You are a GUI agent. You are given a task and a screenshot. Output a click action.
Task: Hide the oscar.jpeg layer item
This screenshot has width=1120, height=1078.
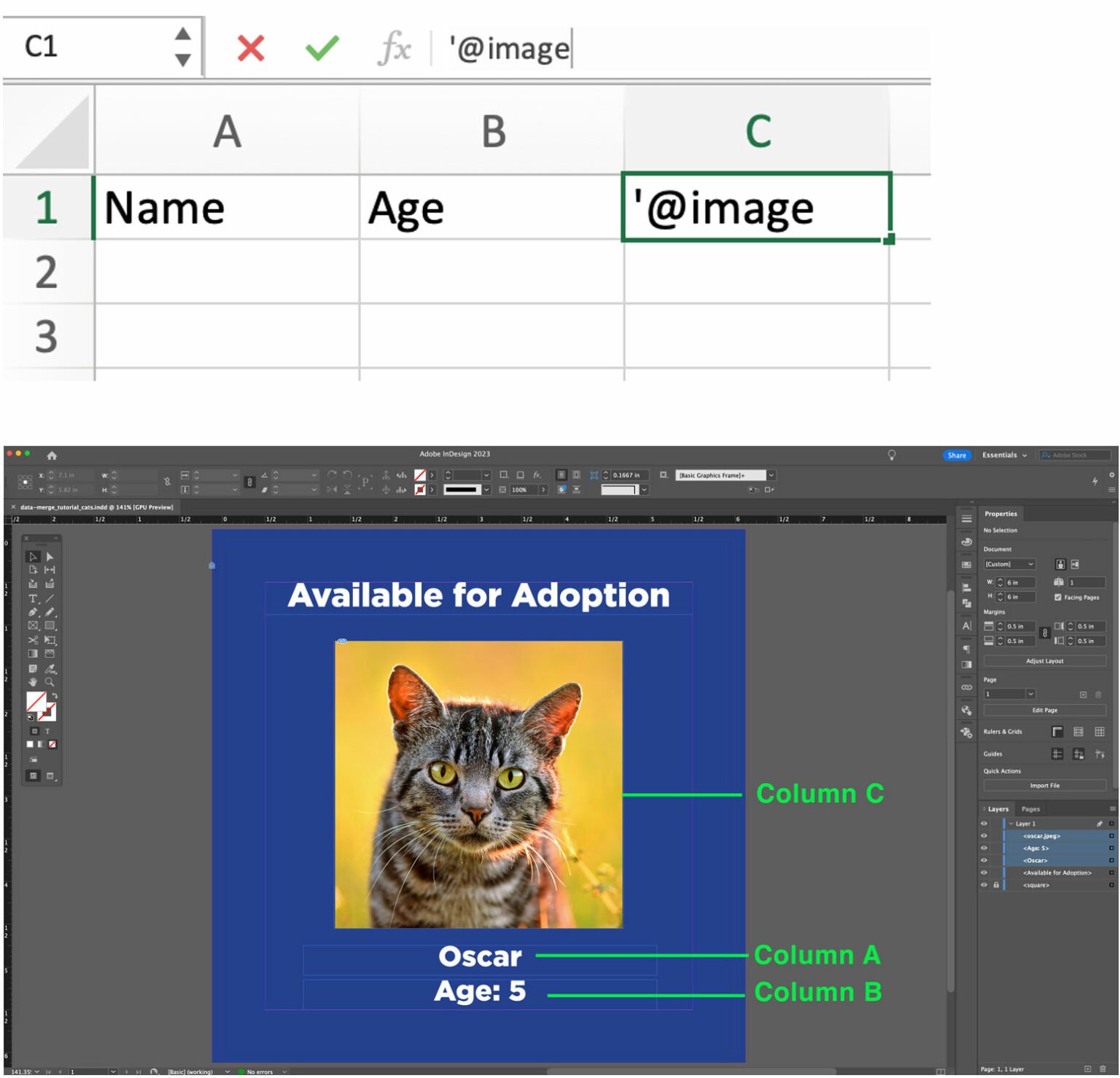(984, 836)
